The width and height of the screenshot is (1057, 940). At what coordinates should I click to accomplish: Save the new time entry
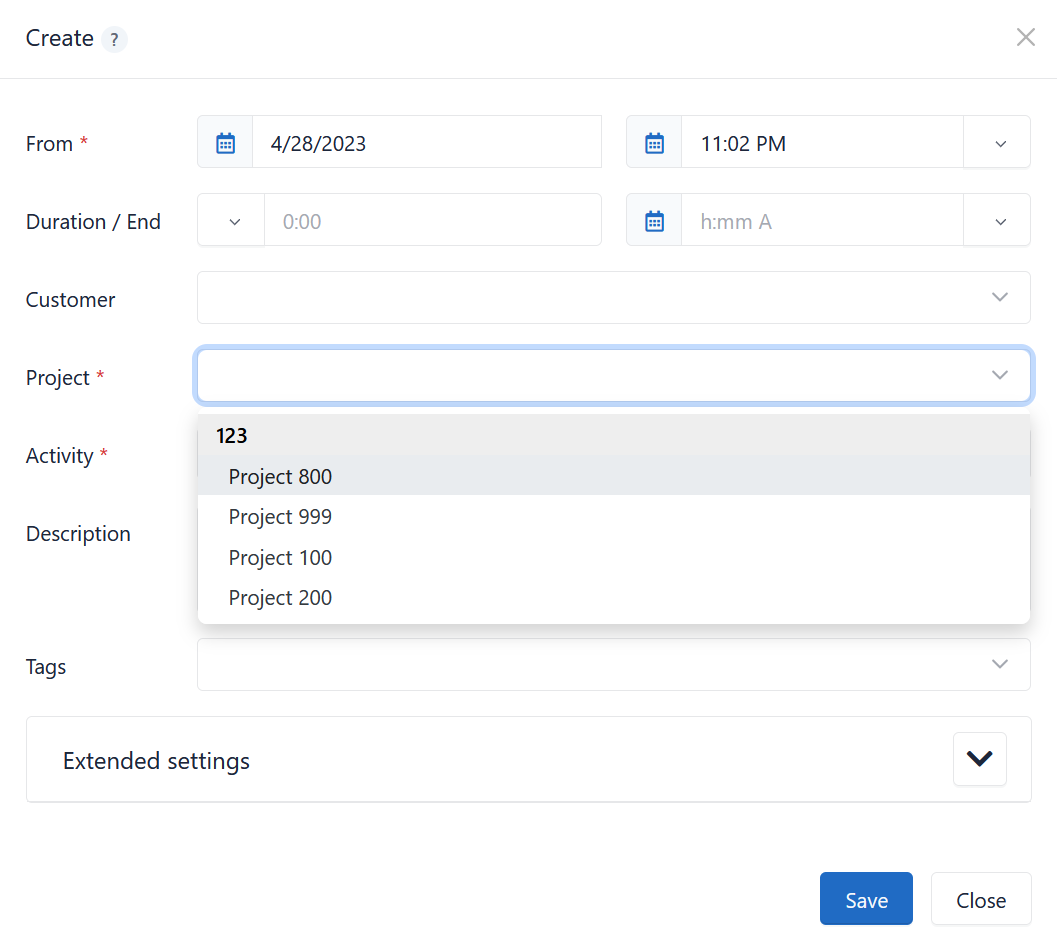[x=866, y=898]
